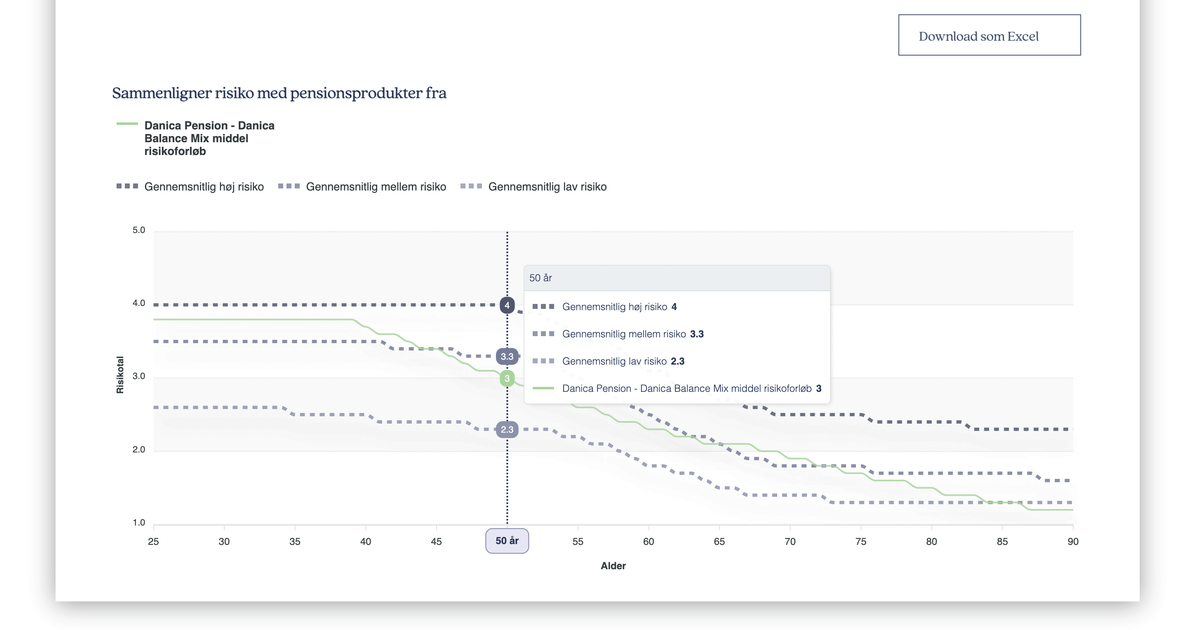Select the dark "4" data point marker
The image size is (1200, 630).
[507, 305]
